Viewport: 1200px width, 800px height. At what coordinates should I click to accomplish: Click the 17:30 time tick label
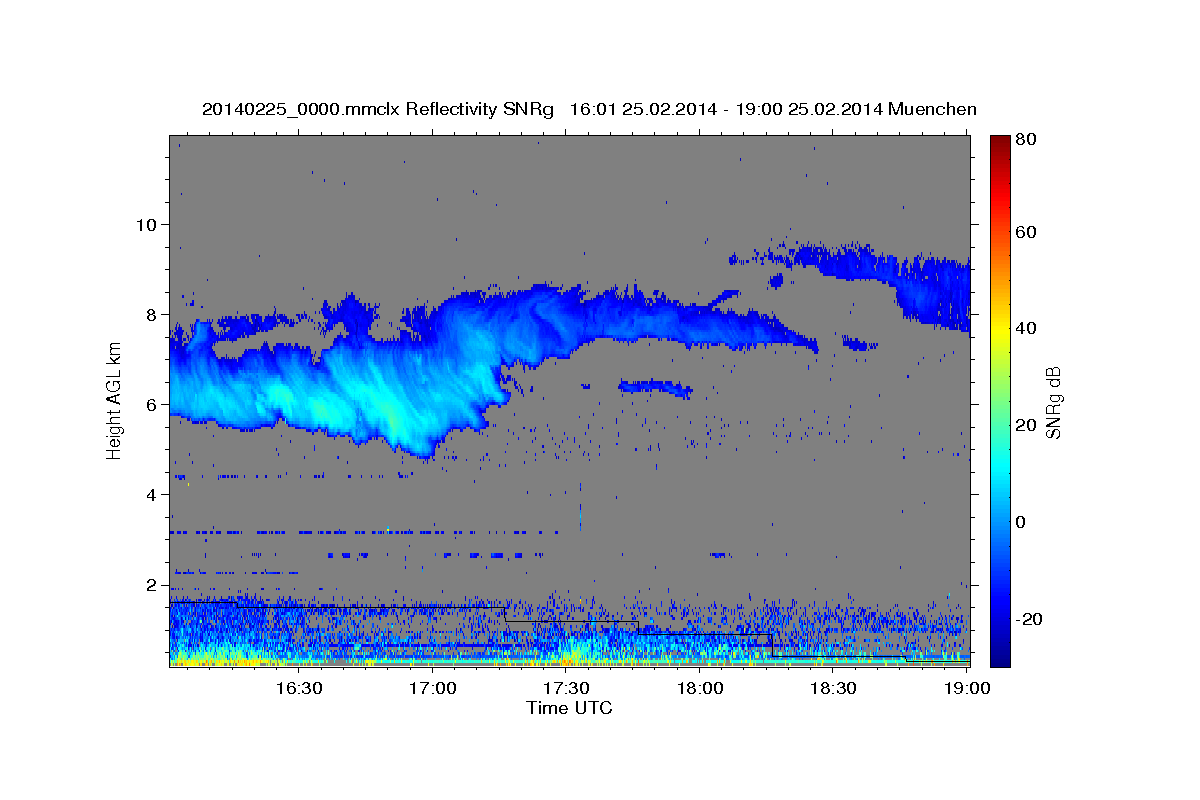click(566, 688)
